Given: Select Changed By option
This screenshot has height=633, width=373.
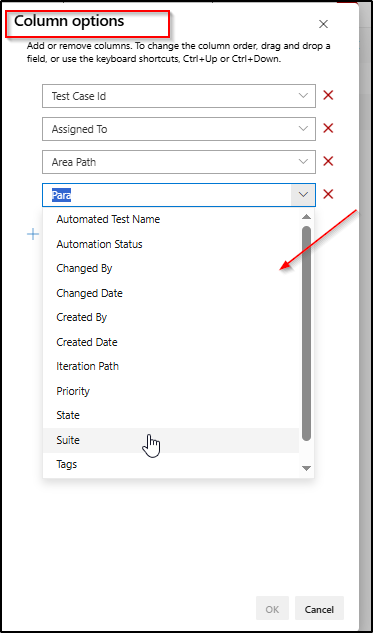Looking at the screenshot, I should (x=171, y=268).
